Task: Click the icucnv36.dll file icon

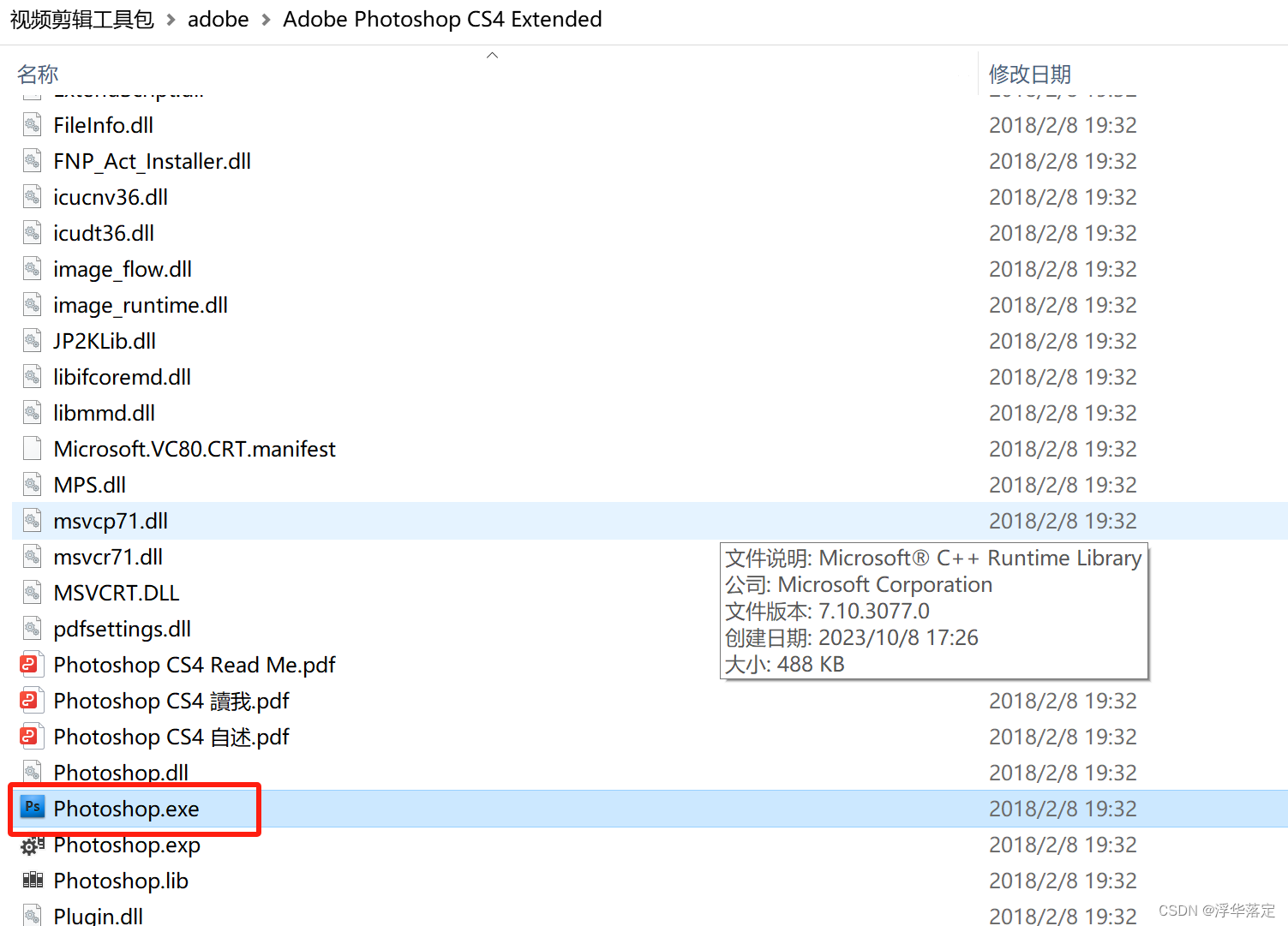Action: click(x=32, y=197)
